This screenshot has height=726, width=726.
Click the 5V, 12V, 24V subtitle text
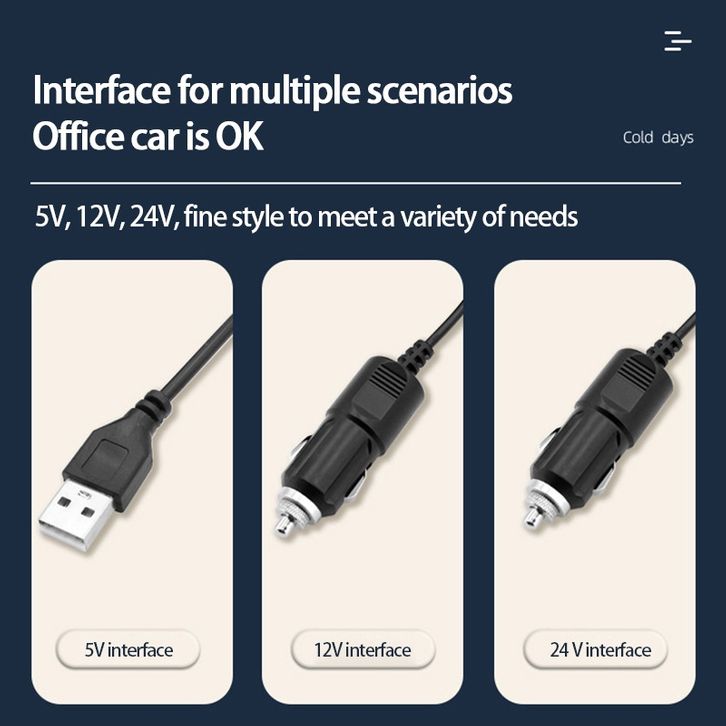click(x=307, y=217)
